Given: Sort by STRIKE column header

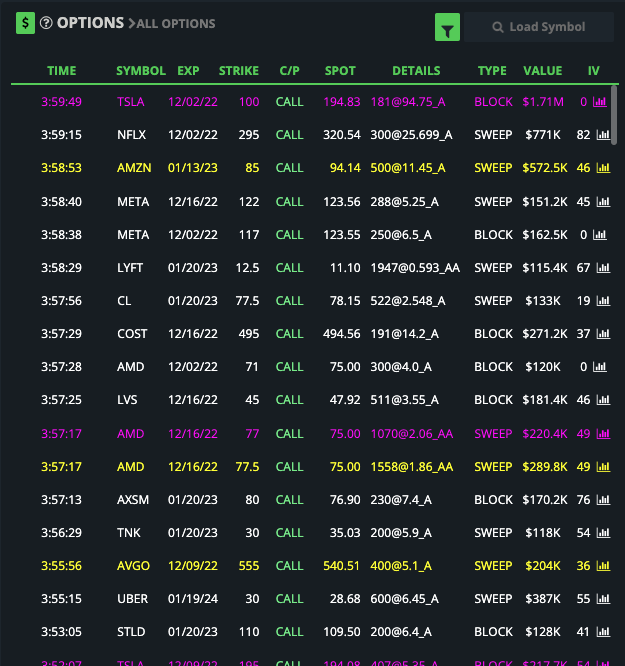Looking at the screenshot, I should click(239, 71).
